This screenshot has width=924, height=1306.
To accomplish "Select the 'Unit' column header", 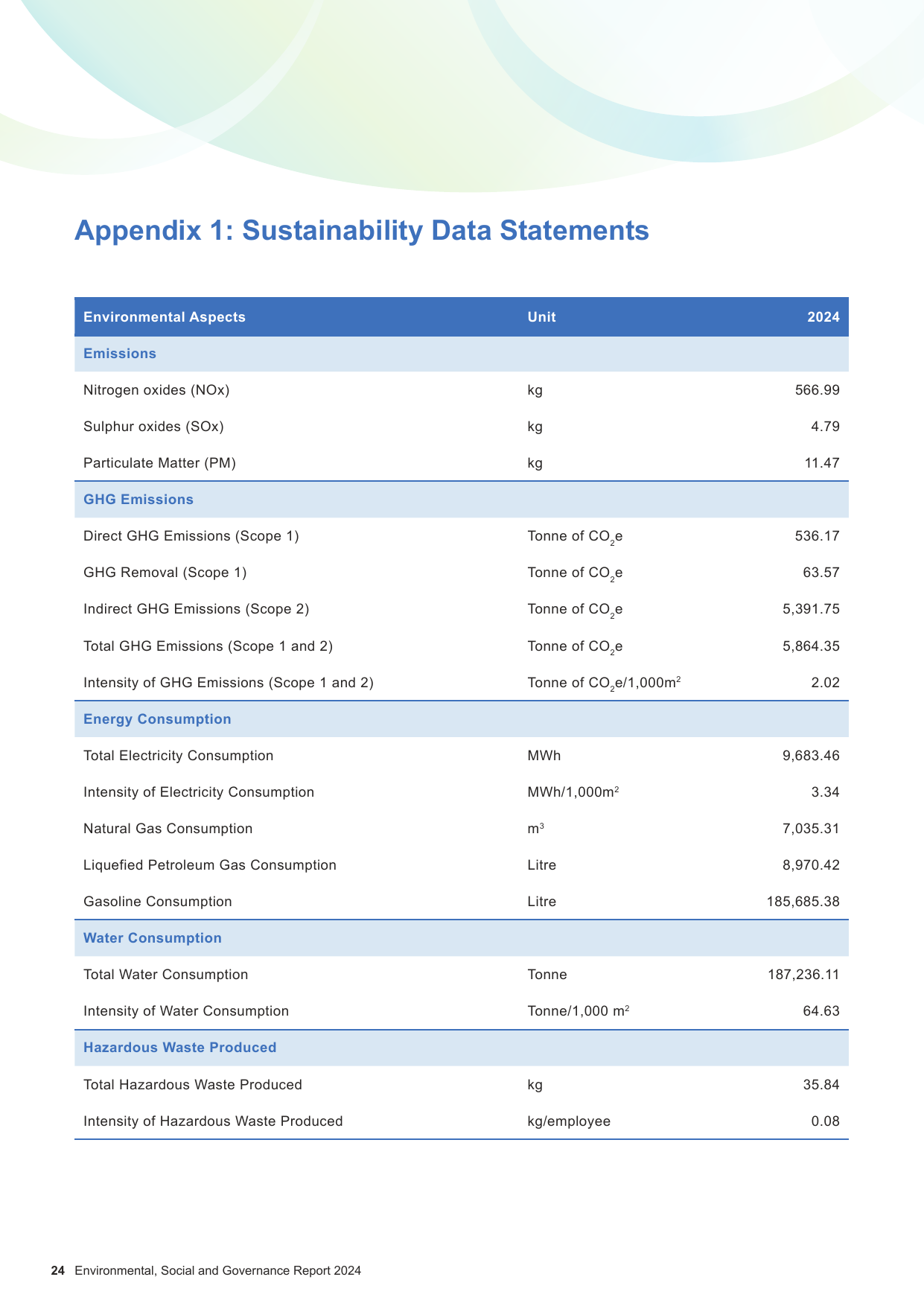I will click(541, 317).
